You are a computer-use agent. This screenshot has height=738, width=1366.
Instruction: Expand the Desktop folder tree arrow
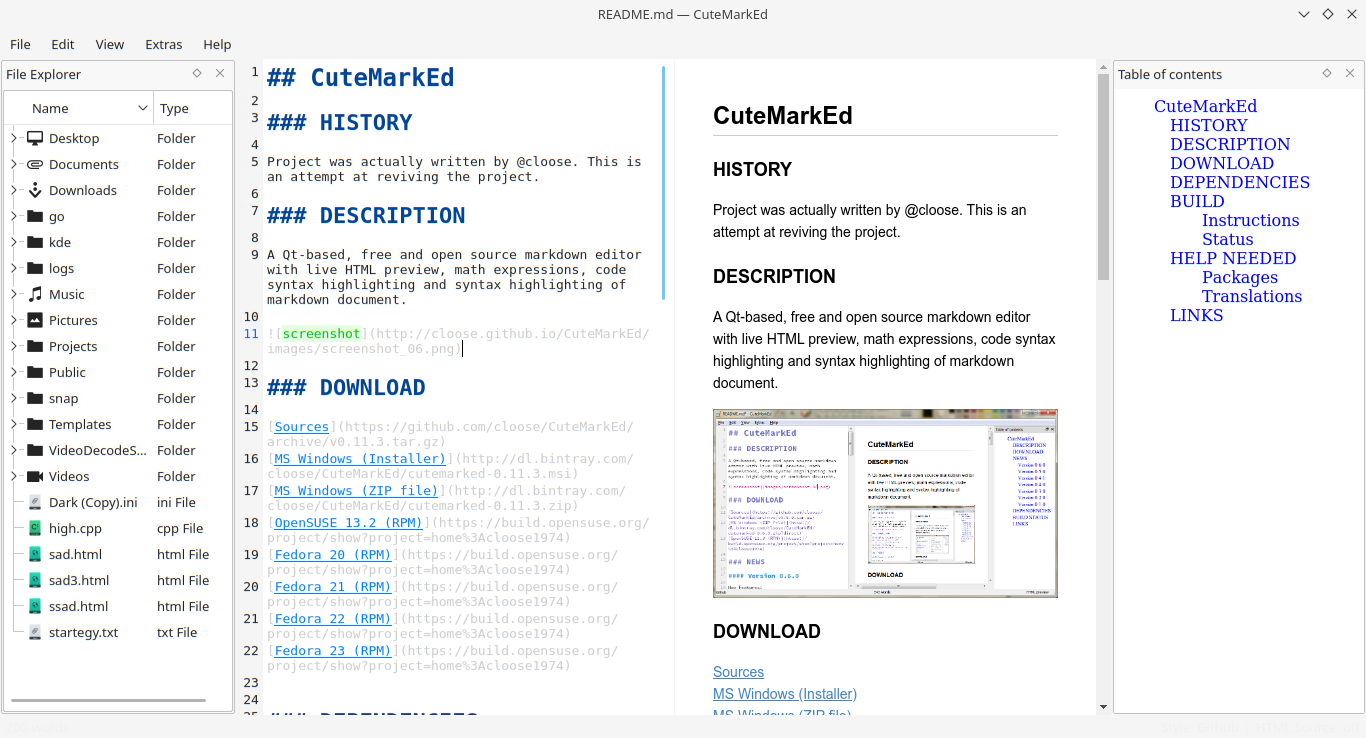14,138
